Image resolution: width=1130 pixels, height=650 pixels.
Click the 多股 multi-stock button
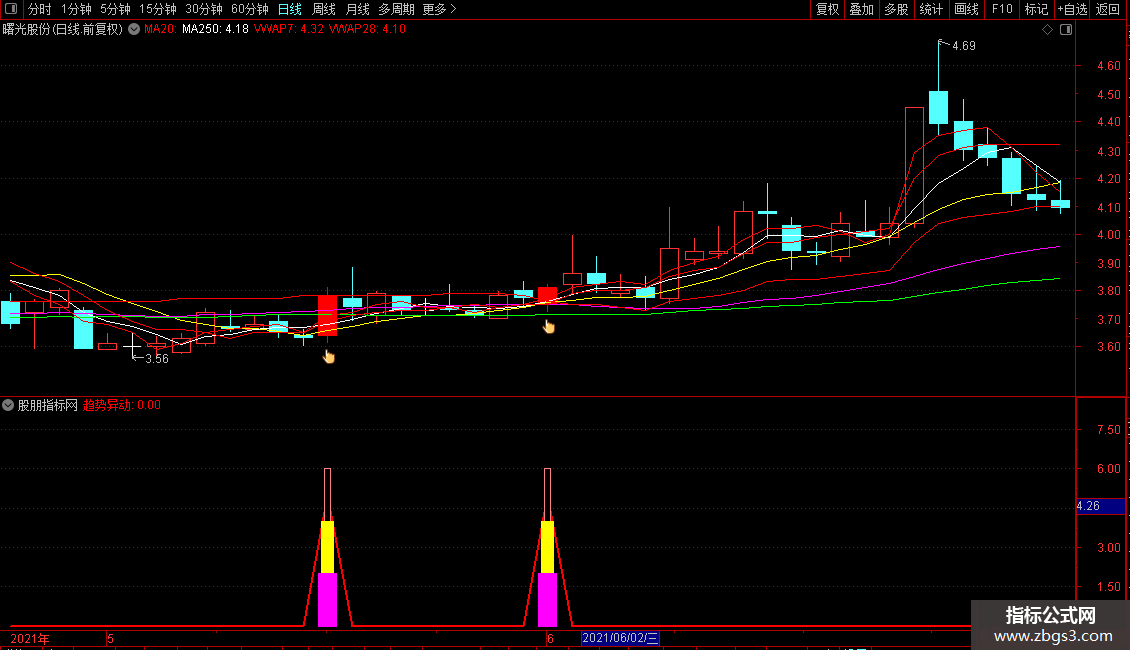[x=897, y=9]
